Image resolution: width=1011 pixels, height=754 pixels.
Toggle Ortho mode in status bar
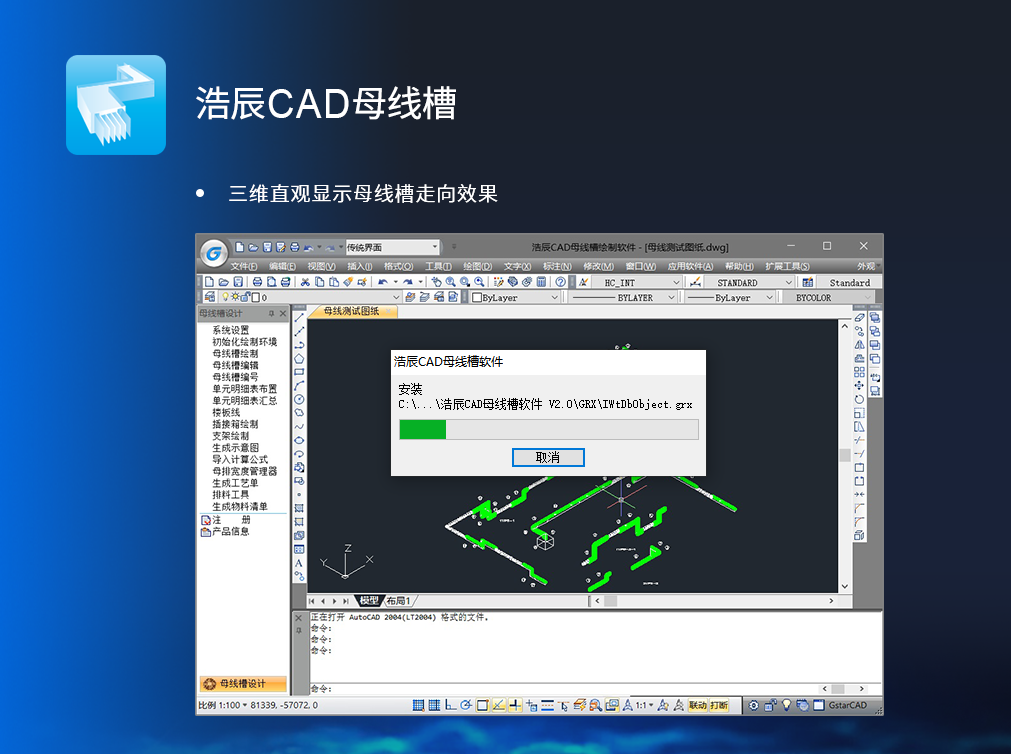pos(450,705)
